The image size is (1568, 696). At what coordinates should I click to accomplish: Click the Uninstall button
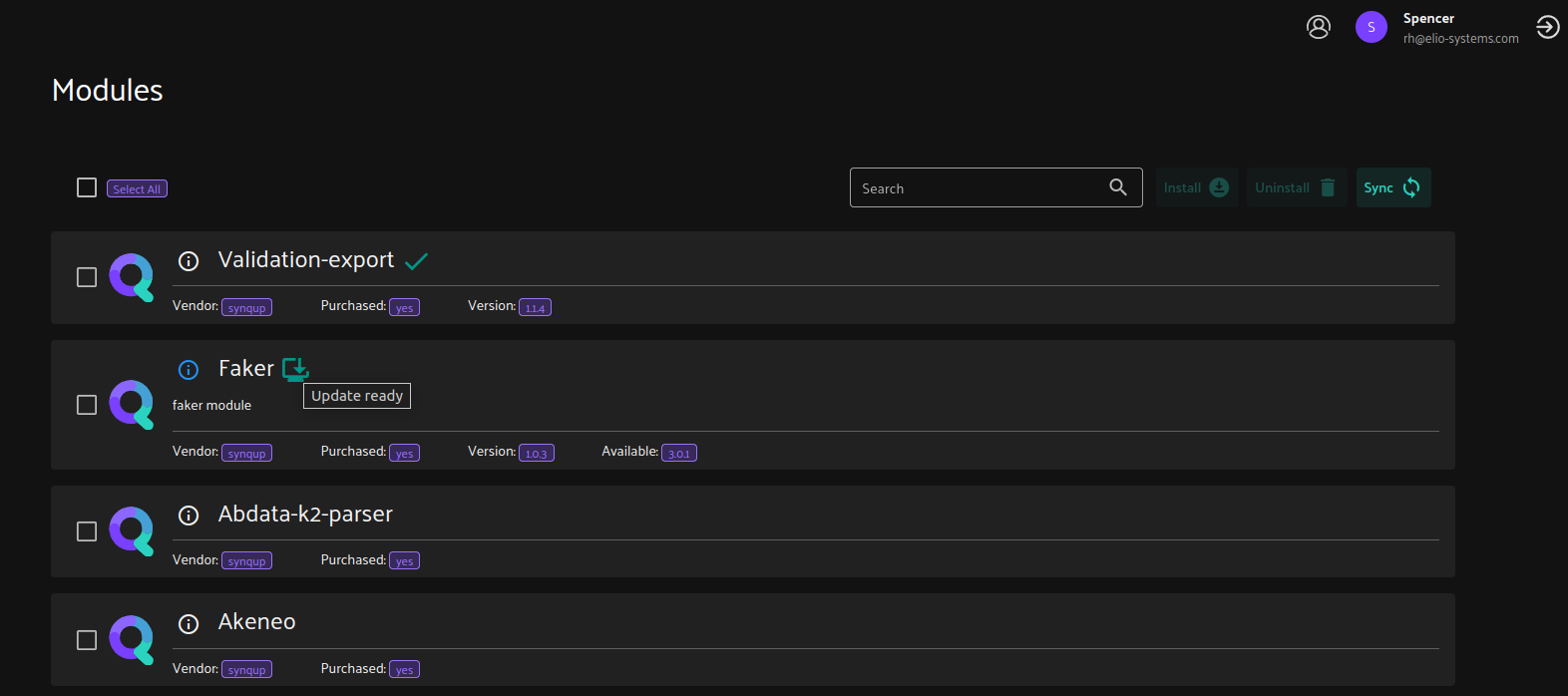click(x=1297, y=187)
